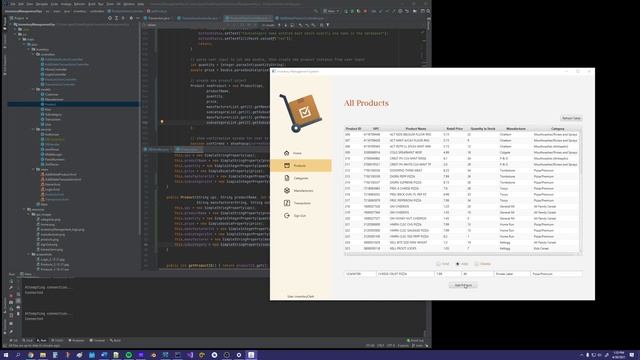Screen dimensions: 640x360
Task: Click the Project panel settings gear icon
Action: tap(131, 18)
